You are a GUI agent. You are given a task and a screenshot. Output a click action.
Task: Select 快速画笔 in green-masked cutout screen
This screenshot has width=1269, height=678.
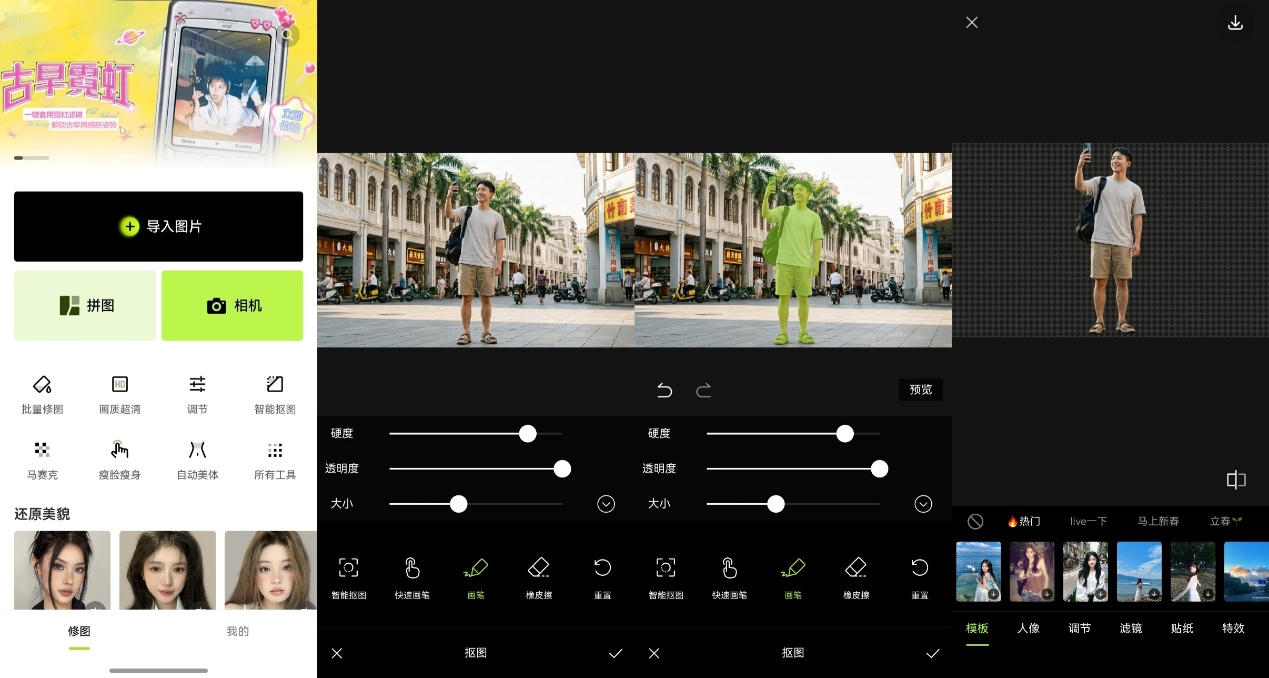click(729, 578)
